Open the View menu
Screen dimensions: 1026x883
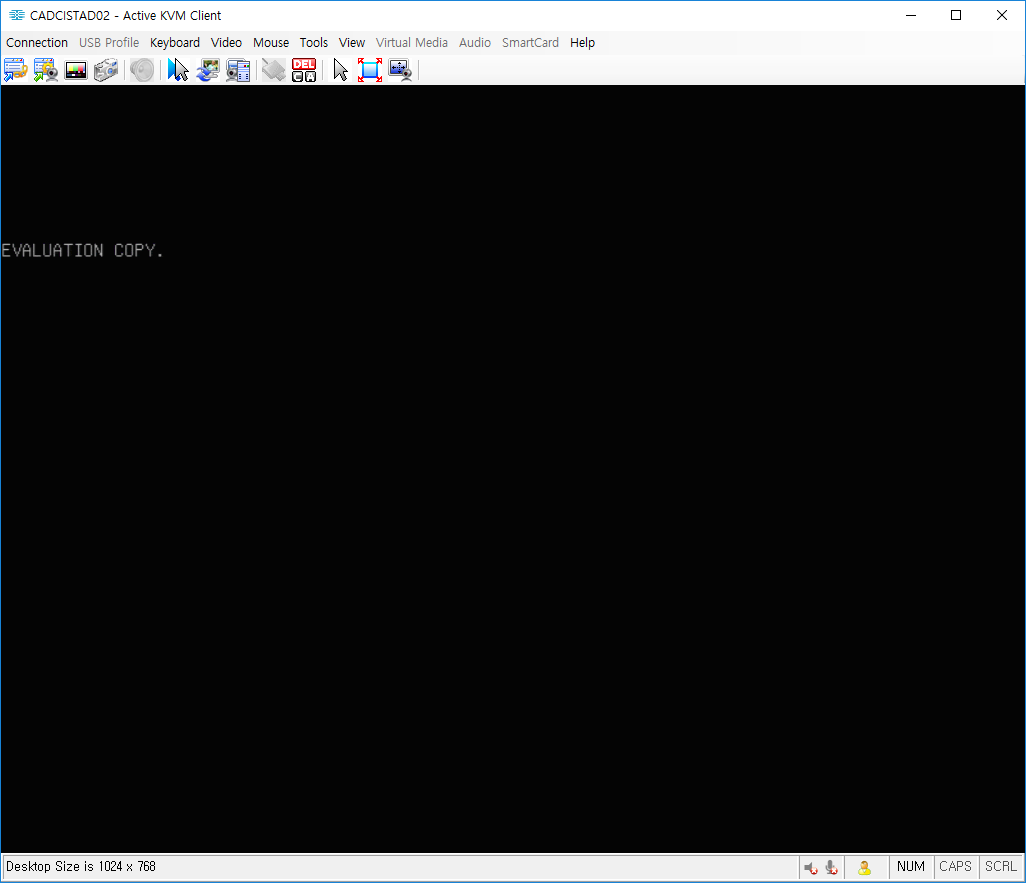[x=351, y=43]
